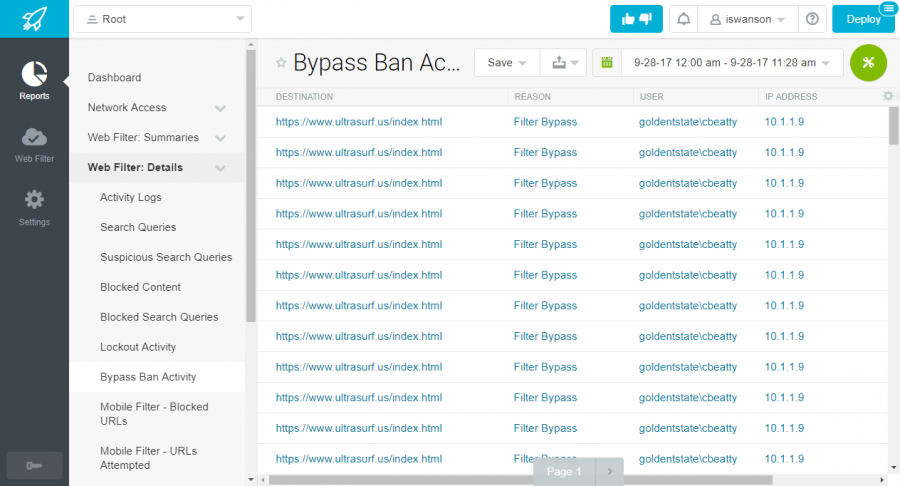Sort by REASON column header
The image size is (900, 486).
[532, 96]
